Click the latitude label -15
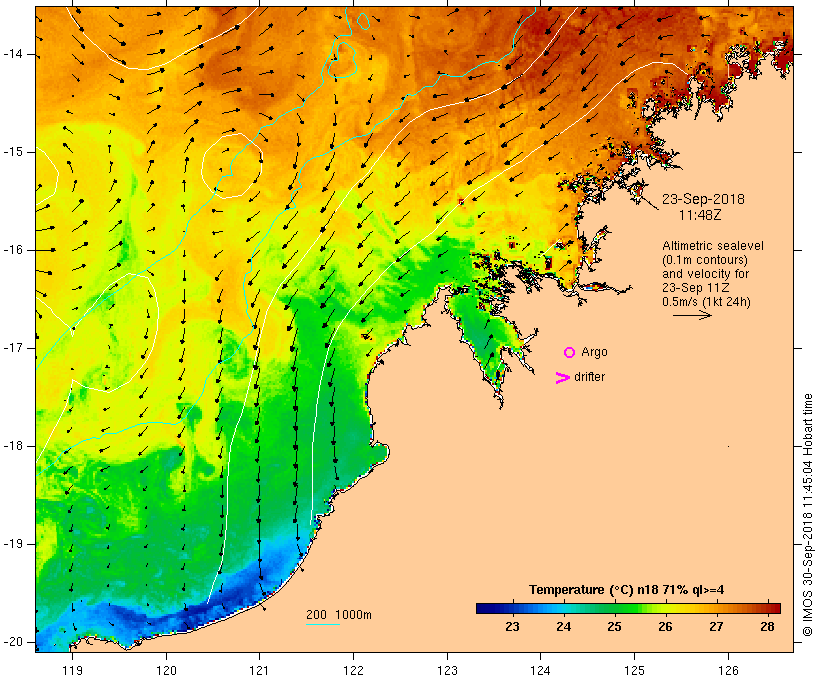Image resolution: width=820 pixels, height=680 pixels. click(13, 152)
